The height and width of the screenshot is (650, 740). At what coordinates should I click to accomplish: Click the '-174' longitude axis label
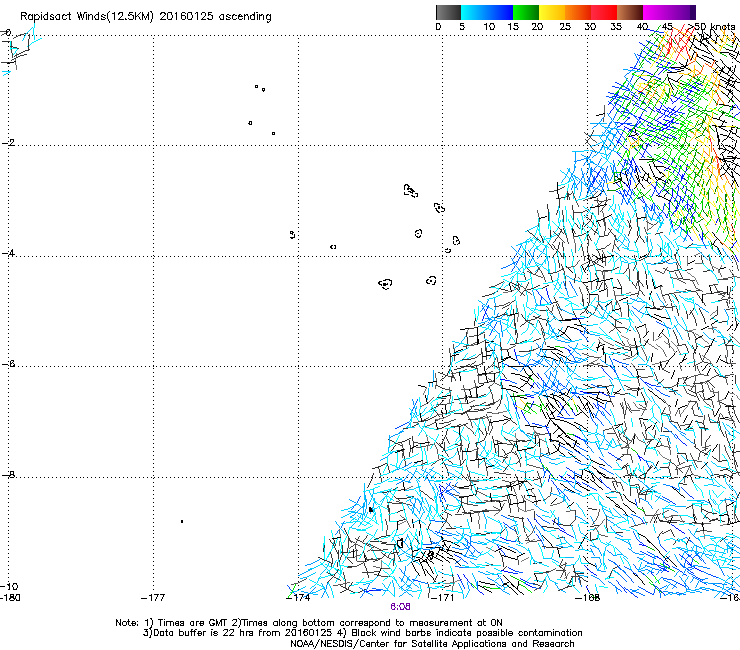pyautogui.click(x=298, y=598)
